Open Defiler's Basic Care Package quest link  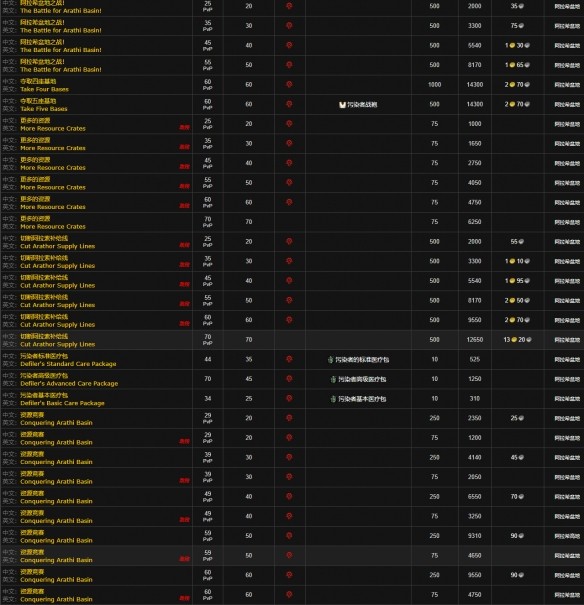pyautogui.click(x=62, y=403)
